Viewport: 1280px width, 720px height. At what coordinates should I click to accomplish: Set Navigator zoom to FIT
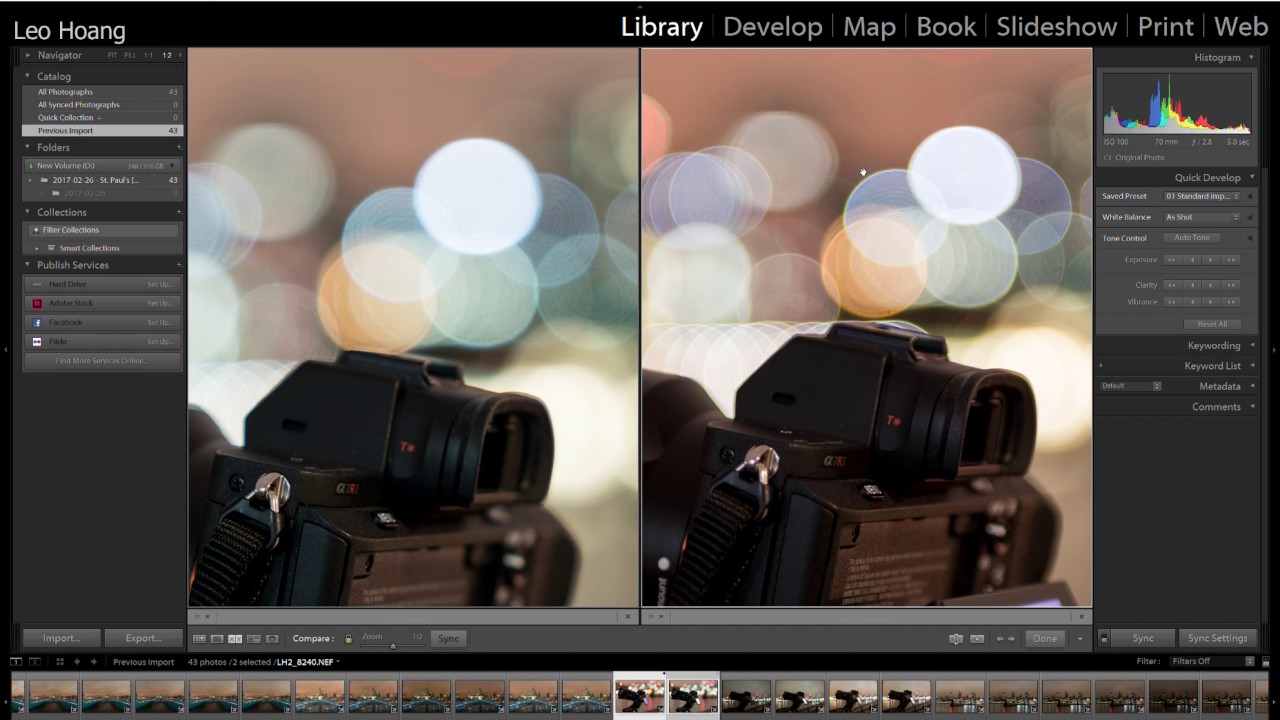[113, 55]
